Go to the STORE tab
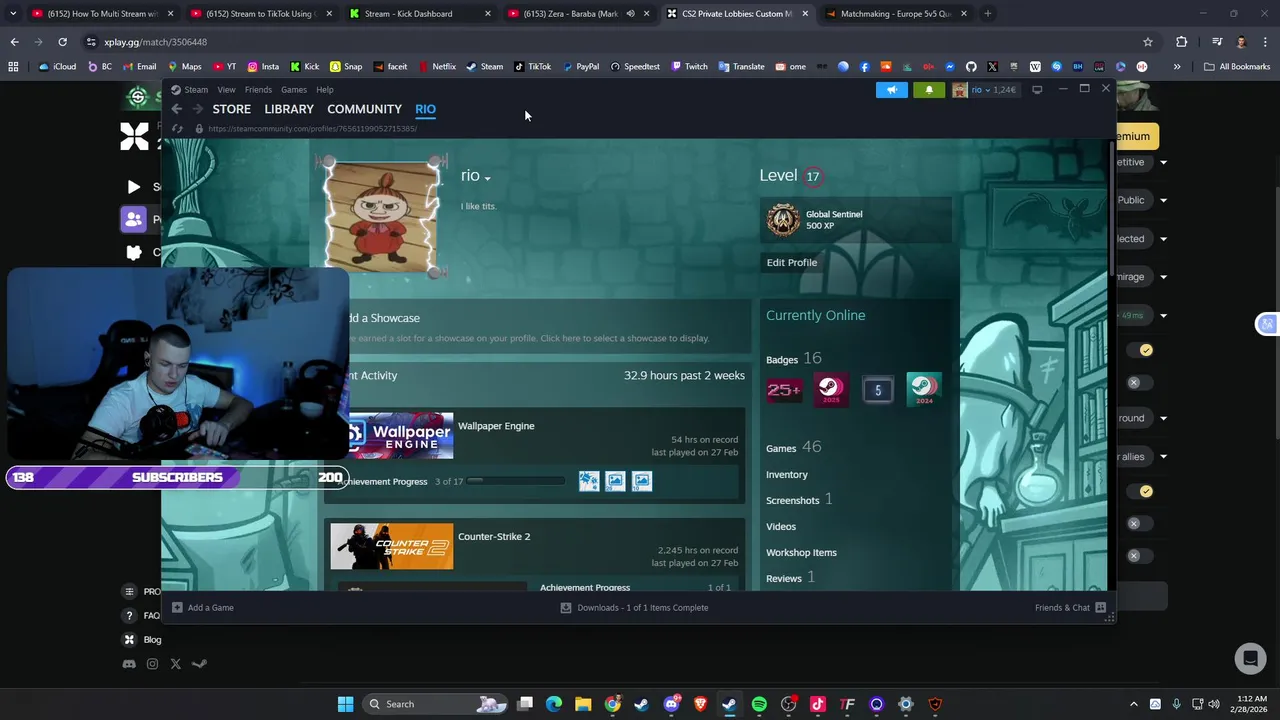 [231, 109]
